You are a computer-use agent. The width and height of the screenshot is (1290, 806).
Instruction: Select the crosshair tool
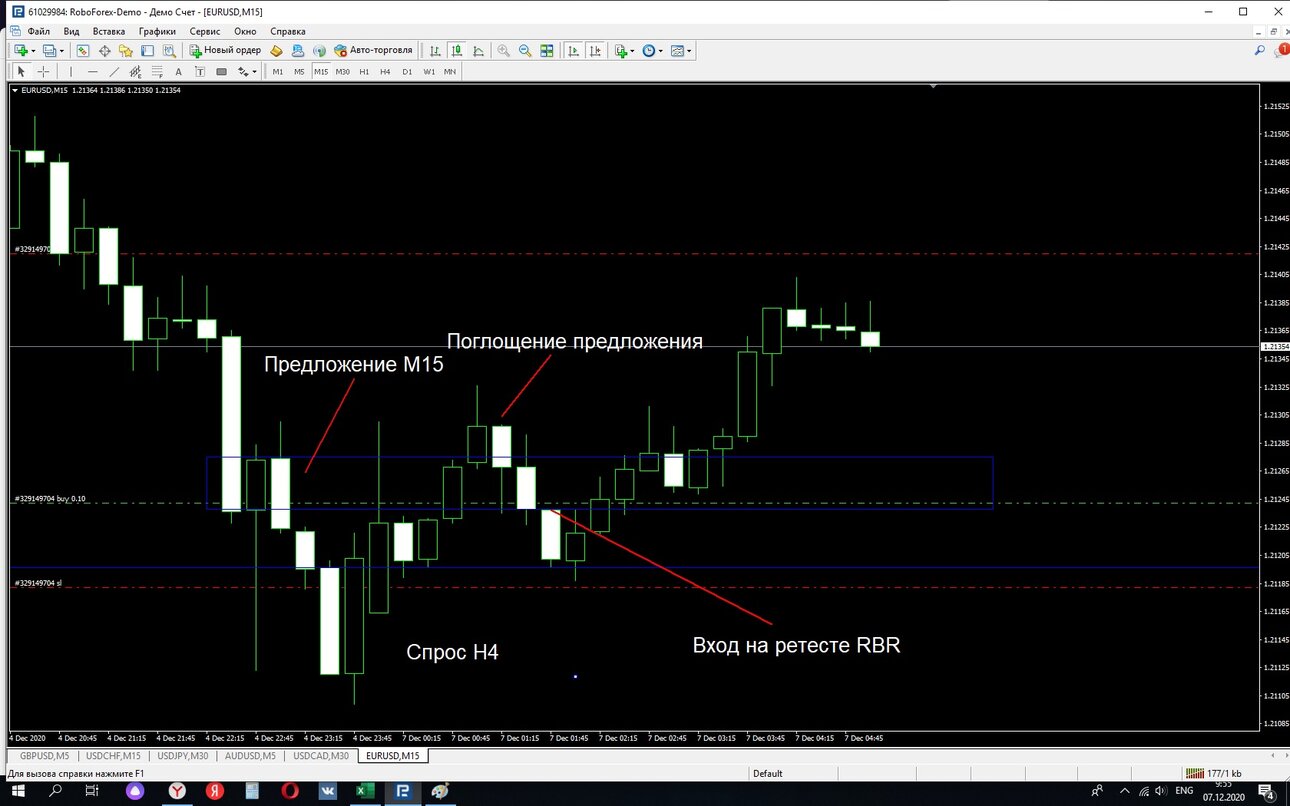(x=43, y=71)
